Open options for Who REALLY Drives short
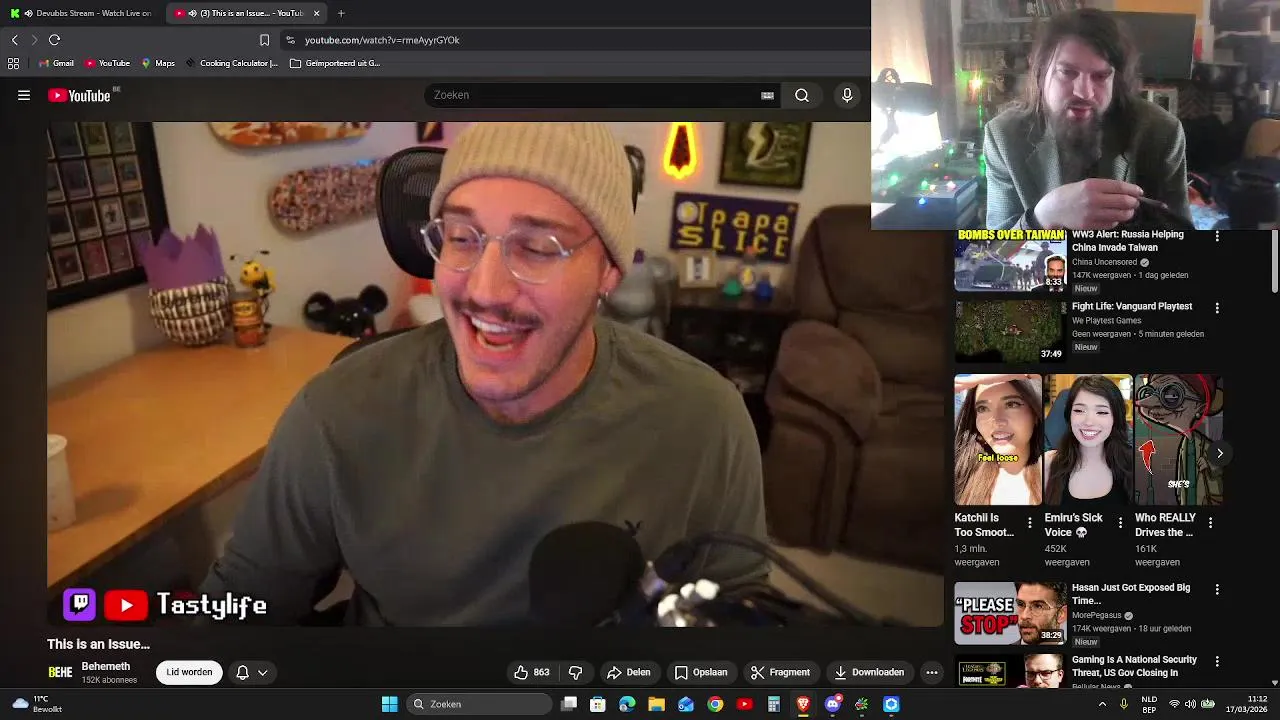 (1211, 522)
